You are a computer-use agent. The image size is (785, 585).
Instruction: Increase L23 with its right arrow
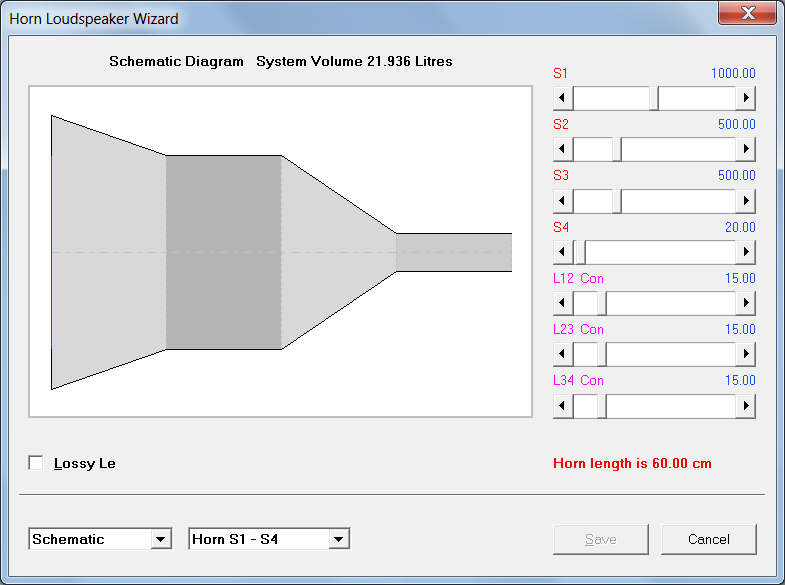coord(745,354)
